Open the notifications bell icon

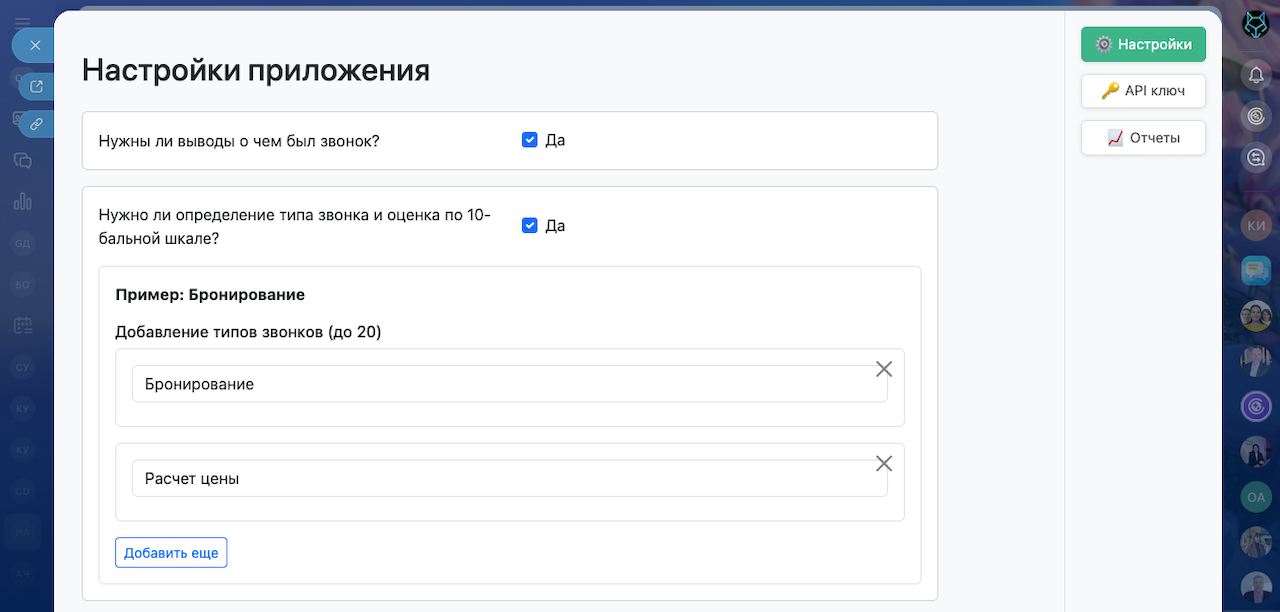click(1256, 74)
